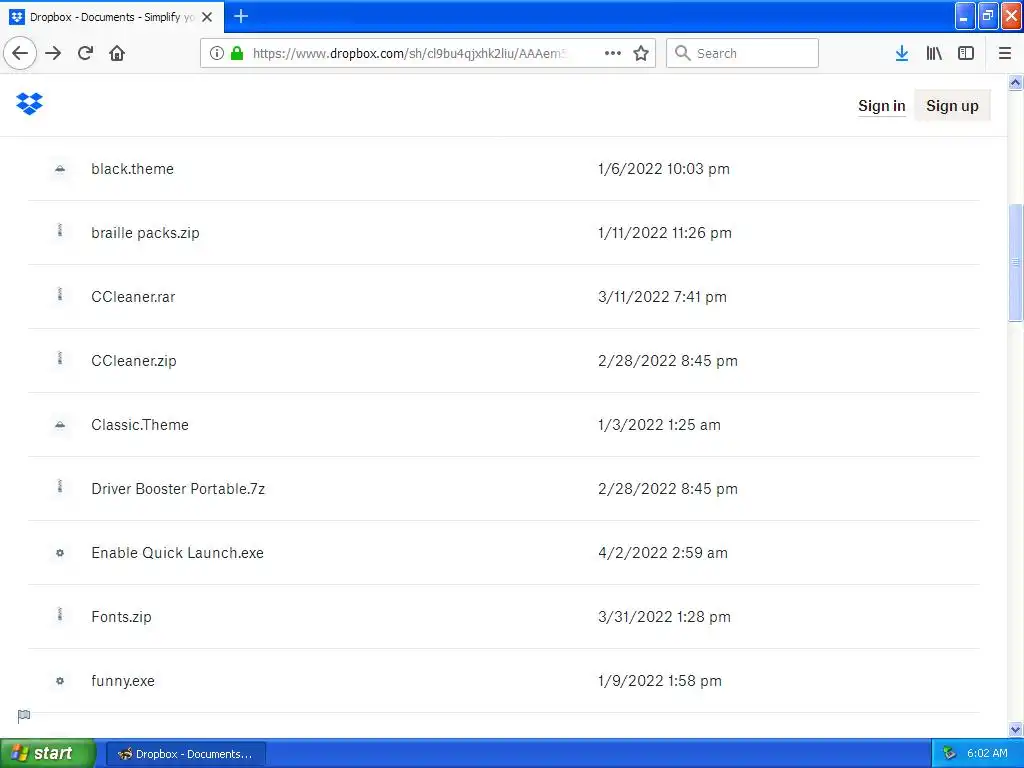Open a new tab with the plus icon
This screenshot has width=1024, height=768.
coord(241,16)
